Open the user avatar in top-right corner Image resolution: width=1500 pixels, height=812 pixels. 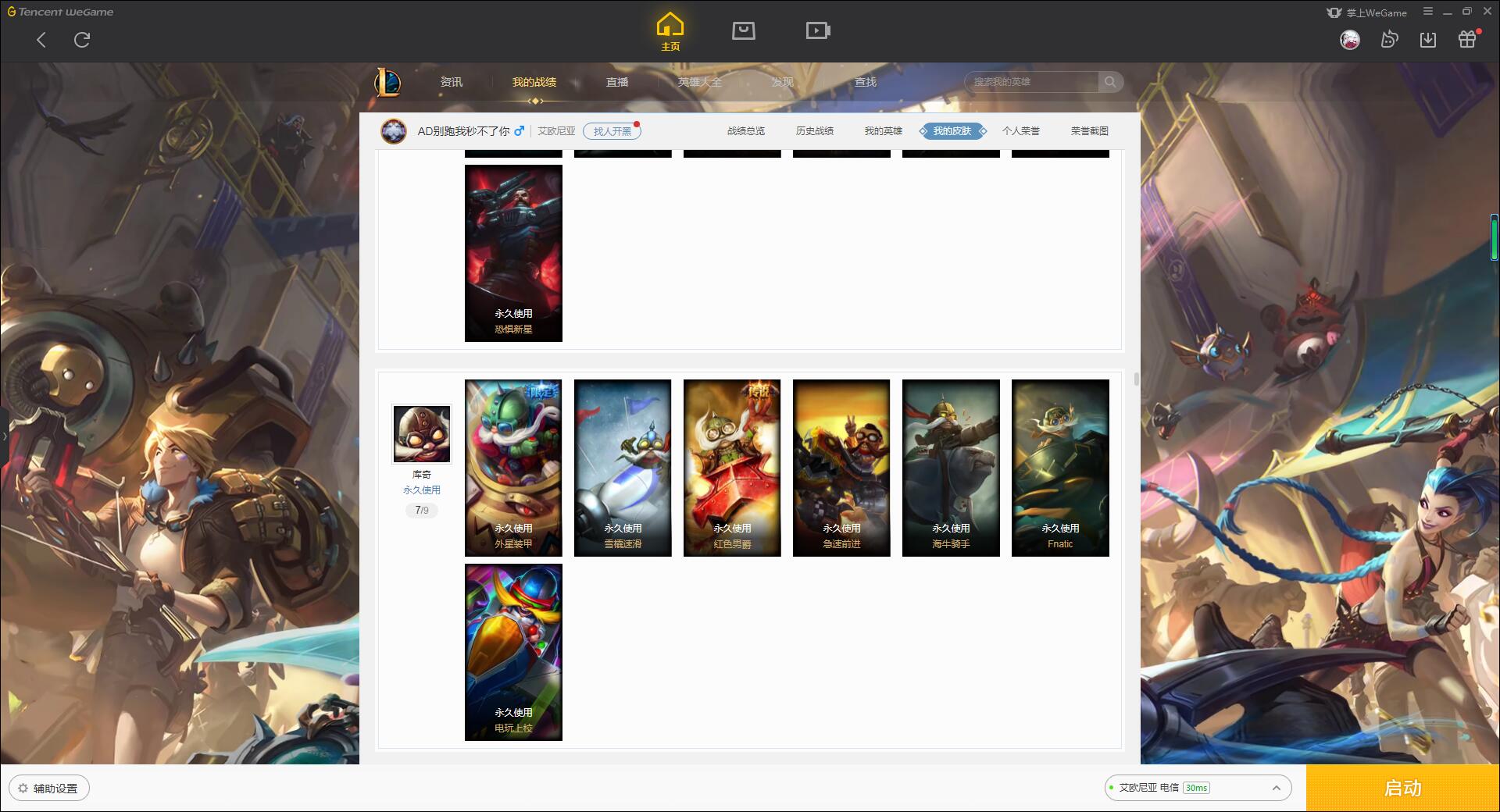(1350, 40)
